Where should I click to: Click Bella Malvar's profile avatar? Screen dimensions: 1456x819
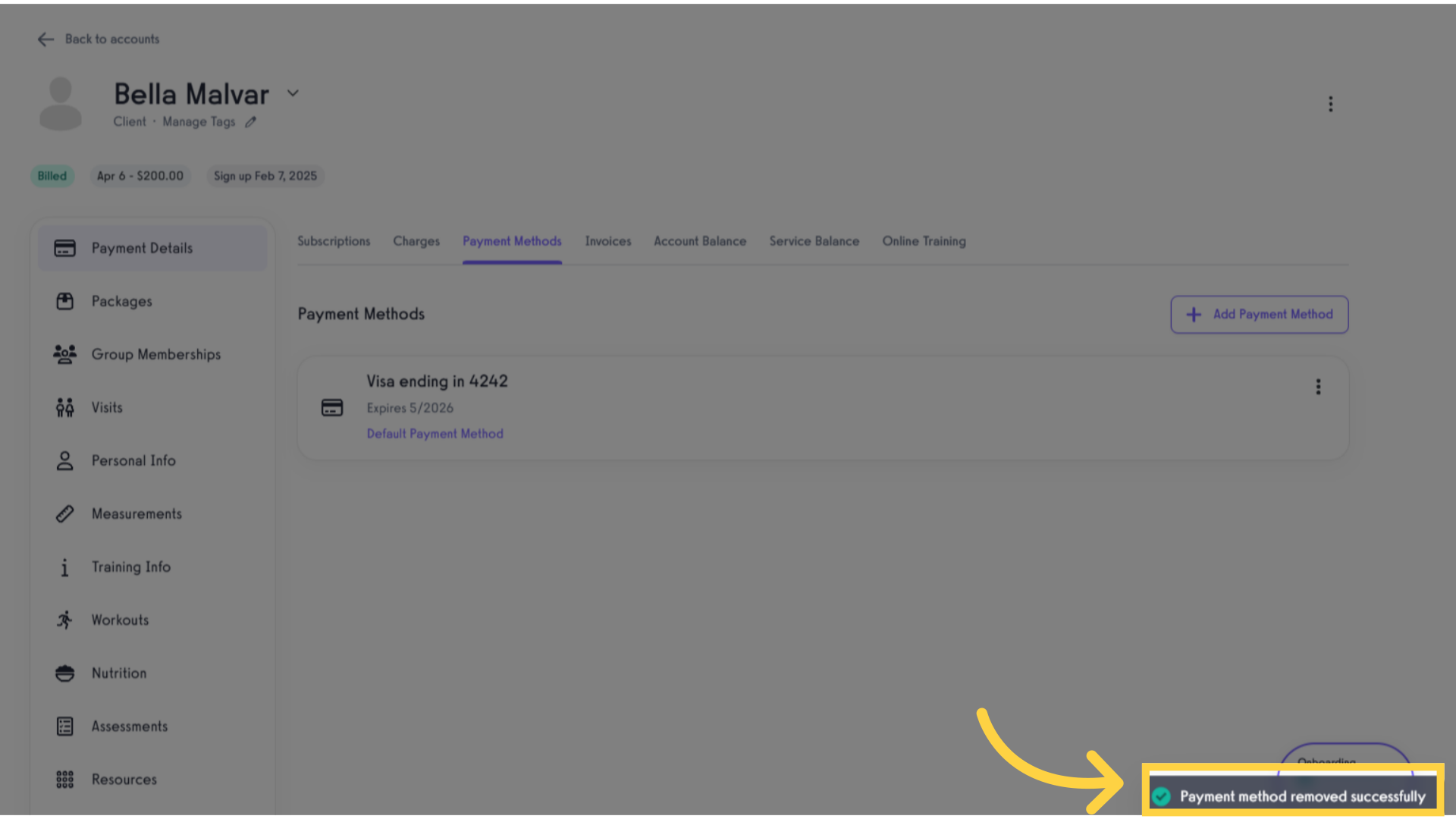pos(61,104)
